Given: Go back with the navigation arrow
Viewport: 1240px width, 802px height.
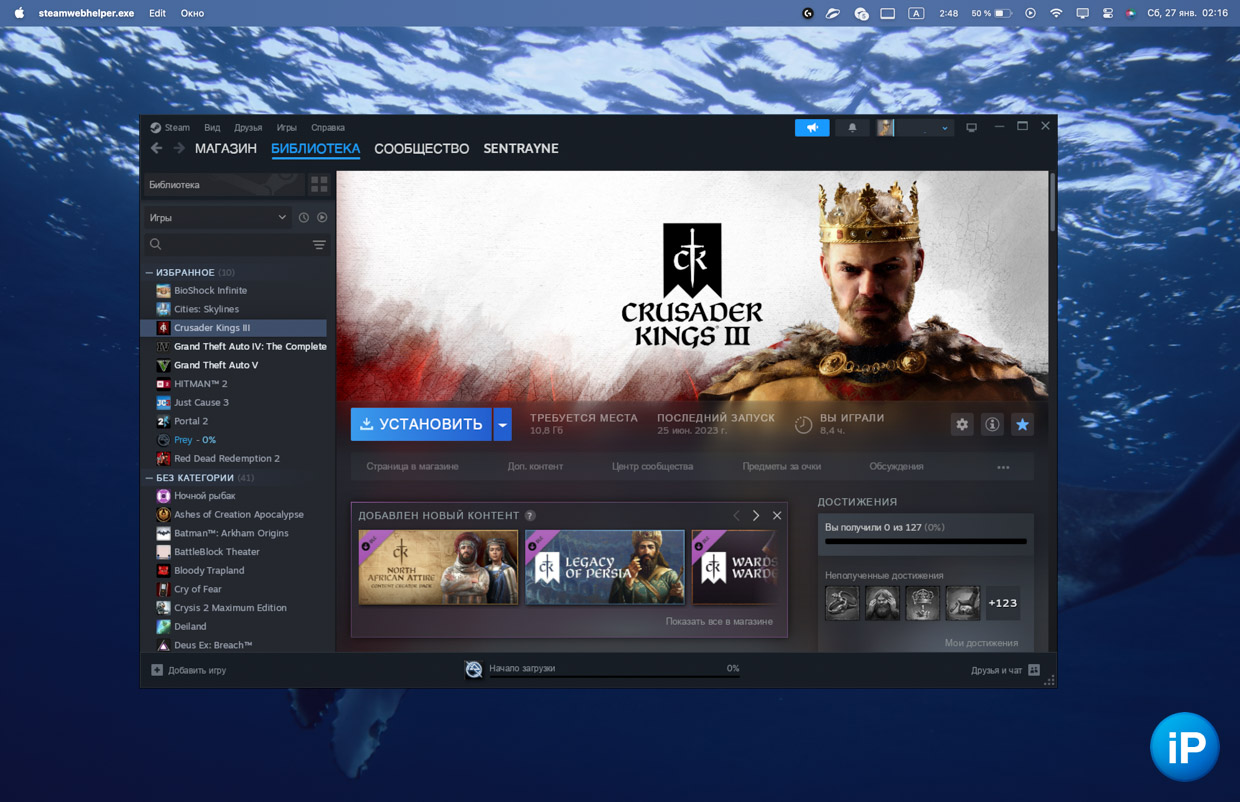Looking at the screenshot, I should 156,148.
